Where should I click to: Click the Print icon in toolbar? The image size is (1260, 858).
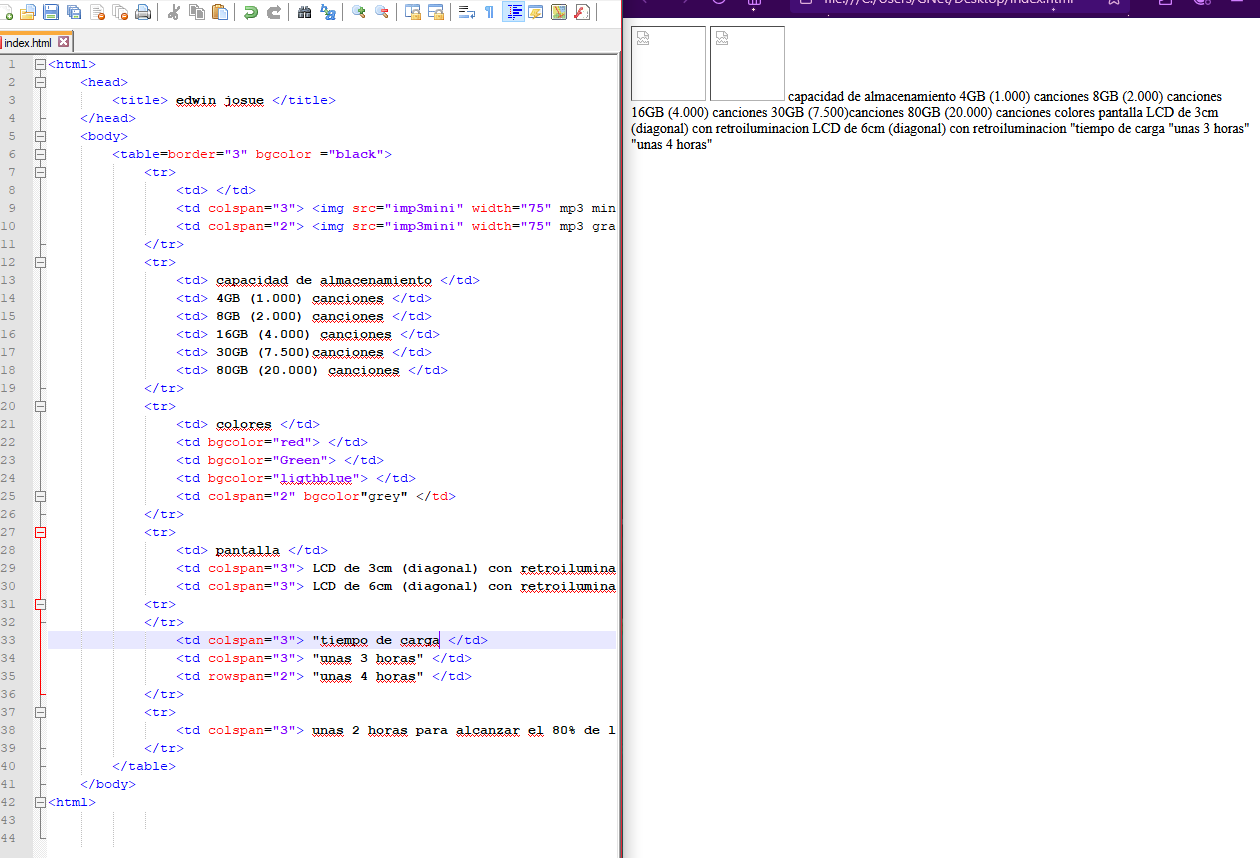[x=143, y=13]
